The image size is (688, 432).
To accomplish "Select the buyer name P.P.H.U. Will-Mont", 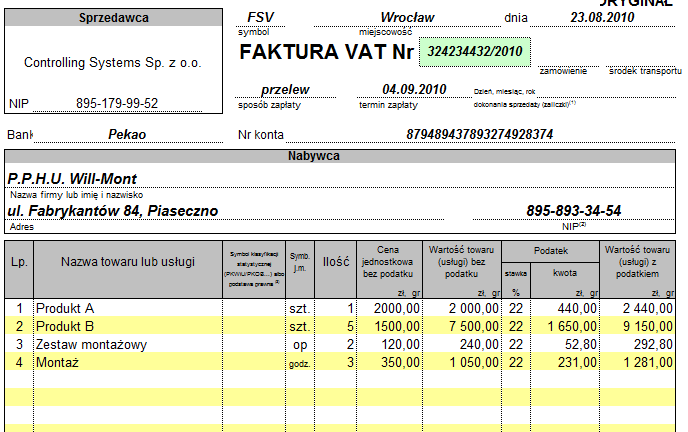I will (x=72, y=179).
